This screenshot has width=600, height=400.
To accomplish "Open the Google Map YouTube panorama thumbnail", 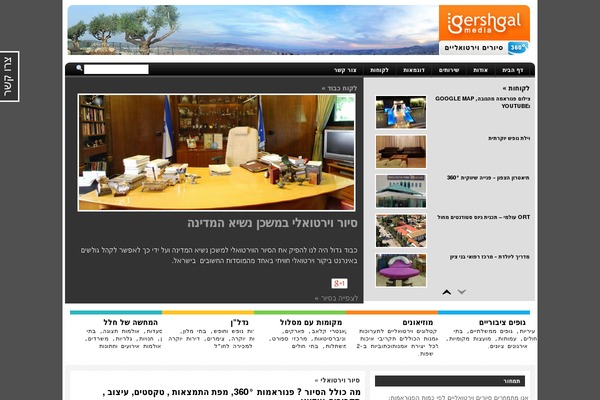I will click(x=401, y=112).
